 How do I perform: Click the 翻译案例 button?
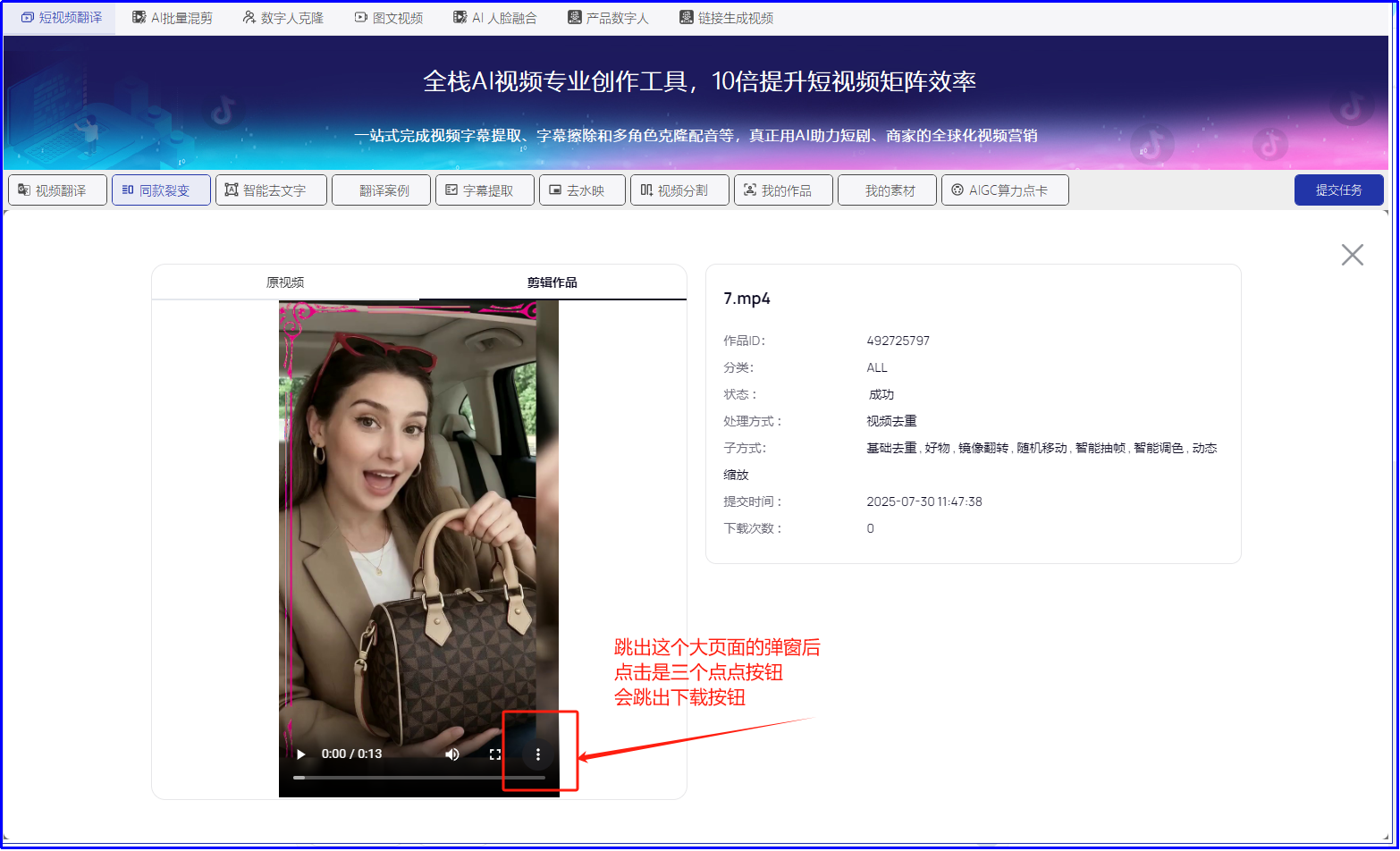[x=382, y=190]
